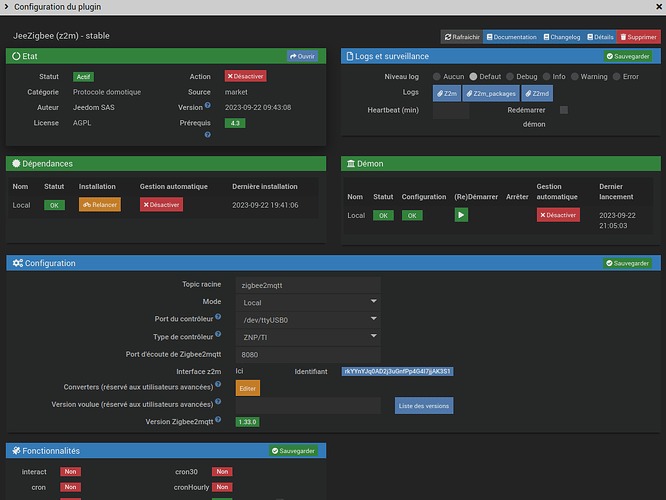This screenshot has height=500, width=666.
Task: Click the help icon below Prérequis
Action: click(x=208, y=135)
